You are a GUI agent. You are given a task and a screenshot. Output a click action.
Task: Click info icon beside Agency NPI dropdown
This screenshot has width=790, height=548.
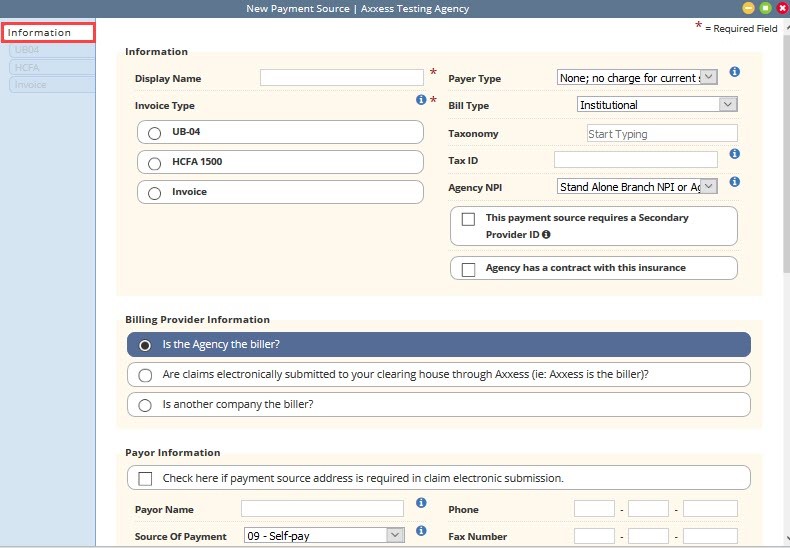tap(735, 182)
